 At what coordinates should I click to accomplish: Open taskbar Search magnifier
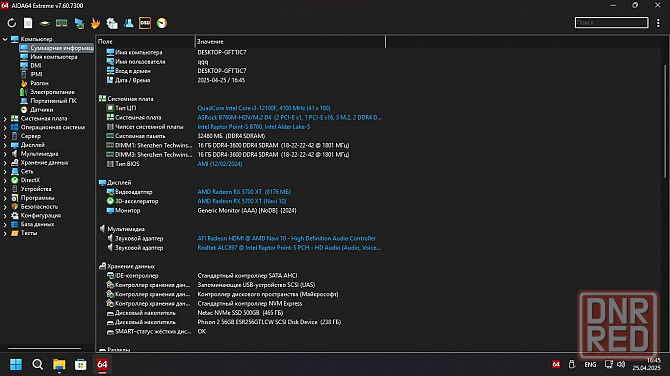[x=38, y=364]
